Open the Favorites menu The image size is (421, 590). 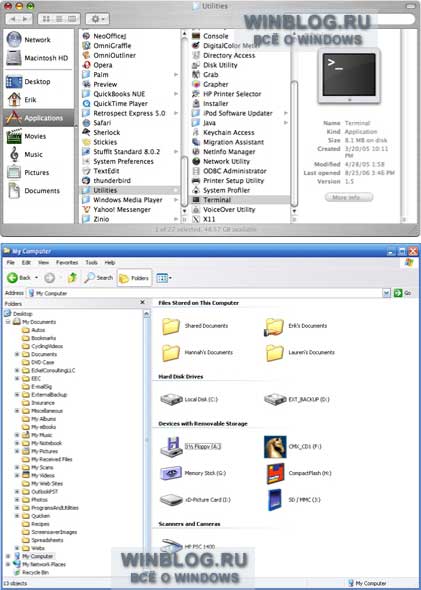67,263
